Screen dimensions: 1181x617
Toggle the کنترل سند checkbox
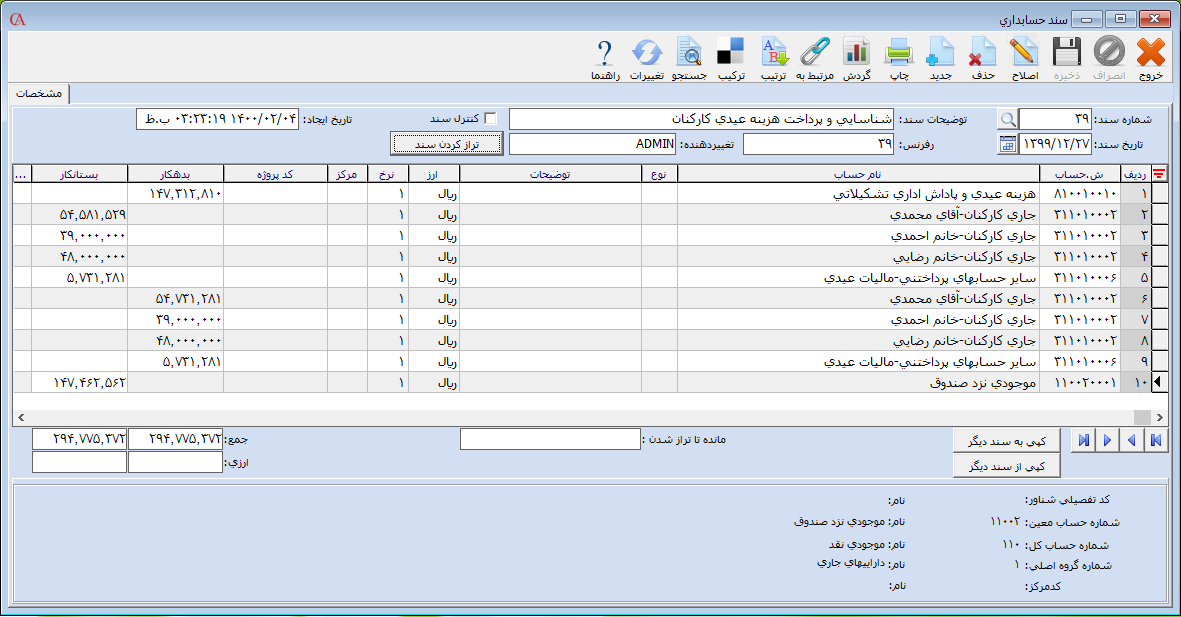click(x=490, y=118)
